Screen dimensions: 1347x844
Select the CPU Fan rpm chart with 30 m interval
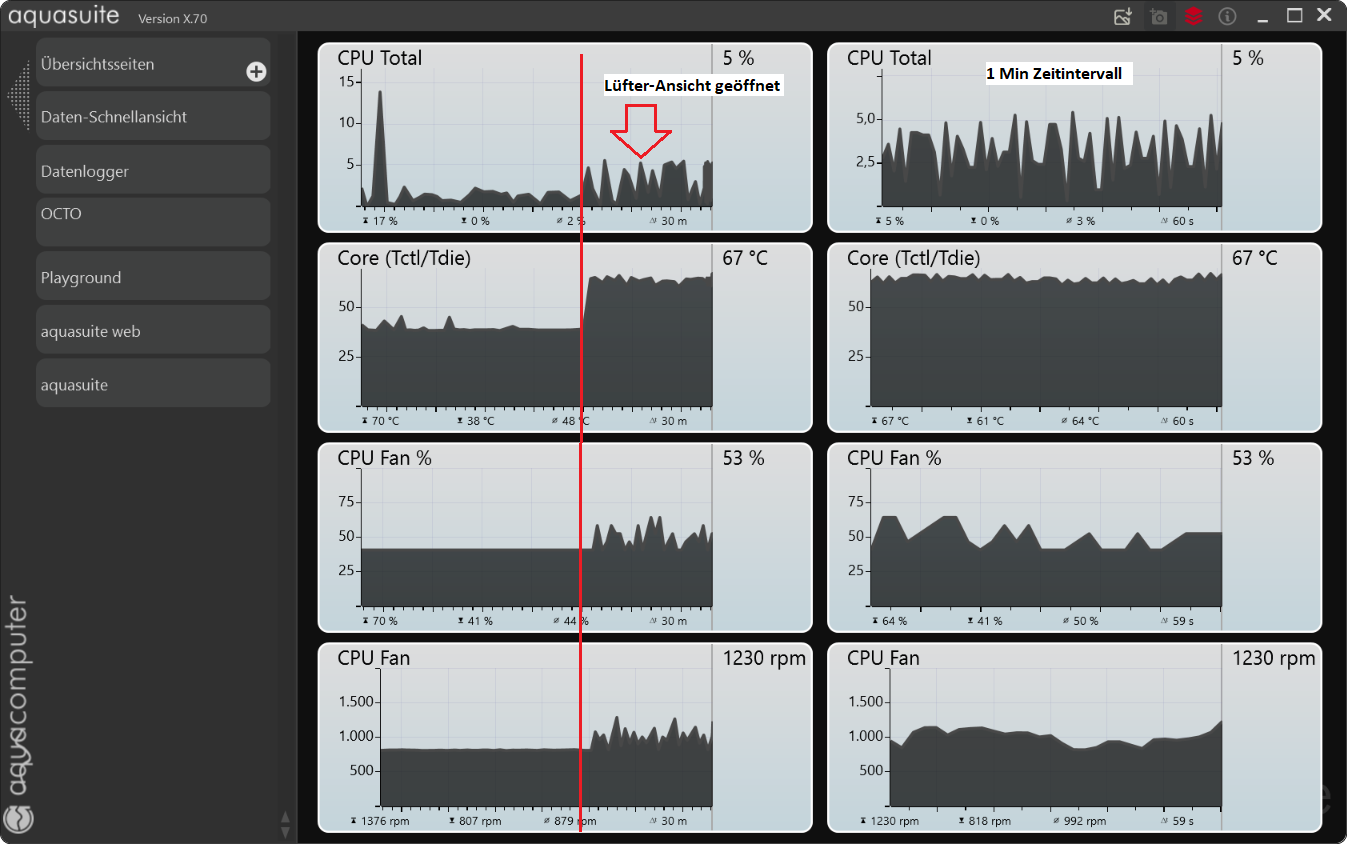coord(565,738)
